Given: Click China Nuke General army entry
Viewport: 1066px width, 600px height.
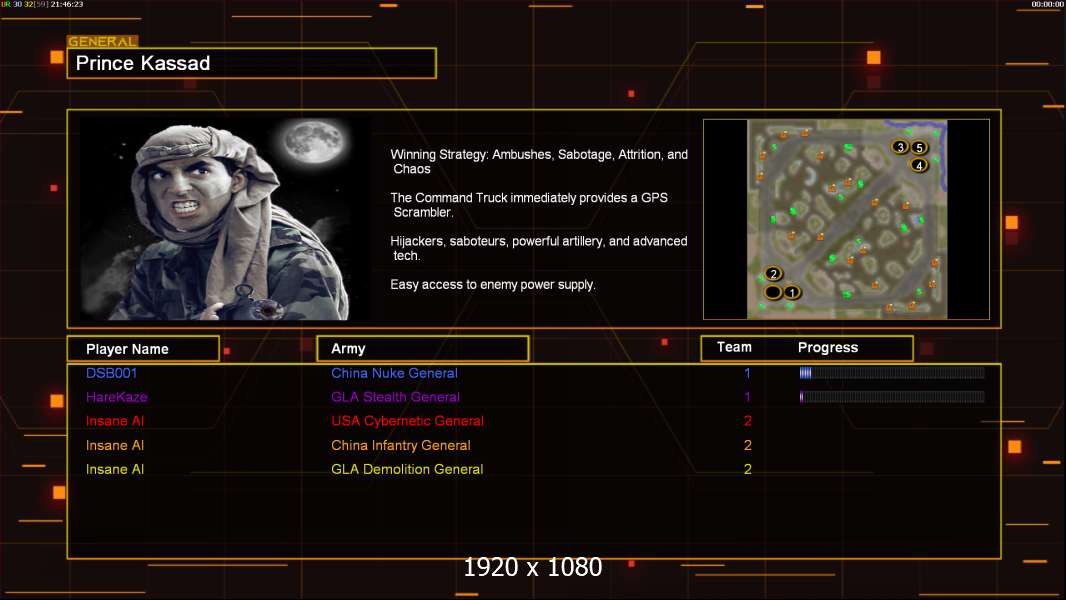Looking at the screenshot, I should tap(394, 373).
